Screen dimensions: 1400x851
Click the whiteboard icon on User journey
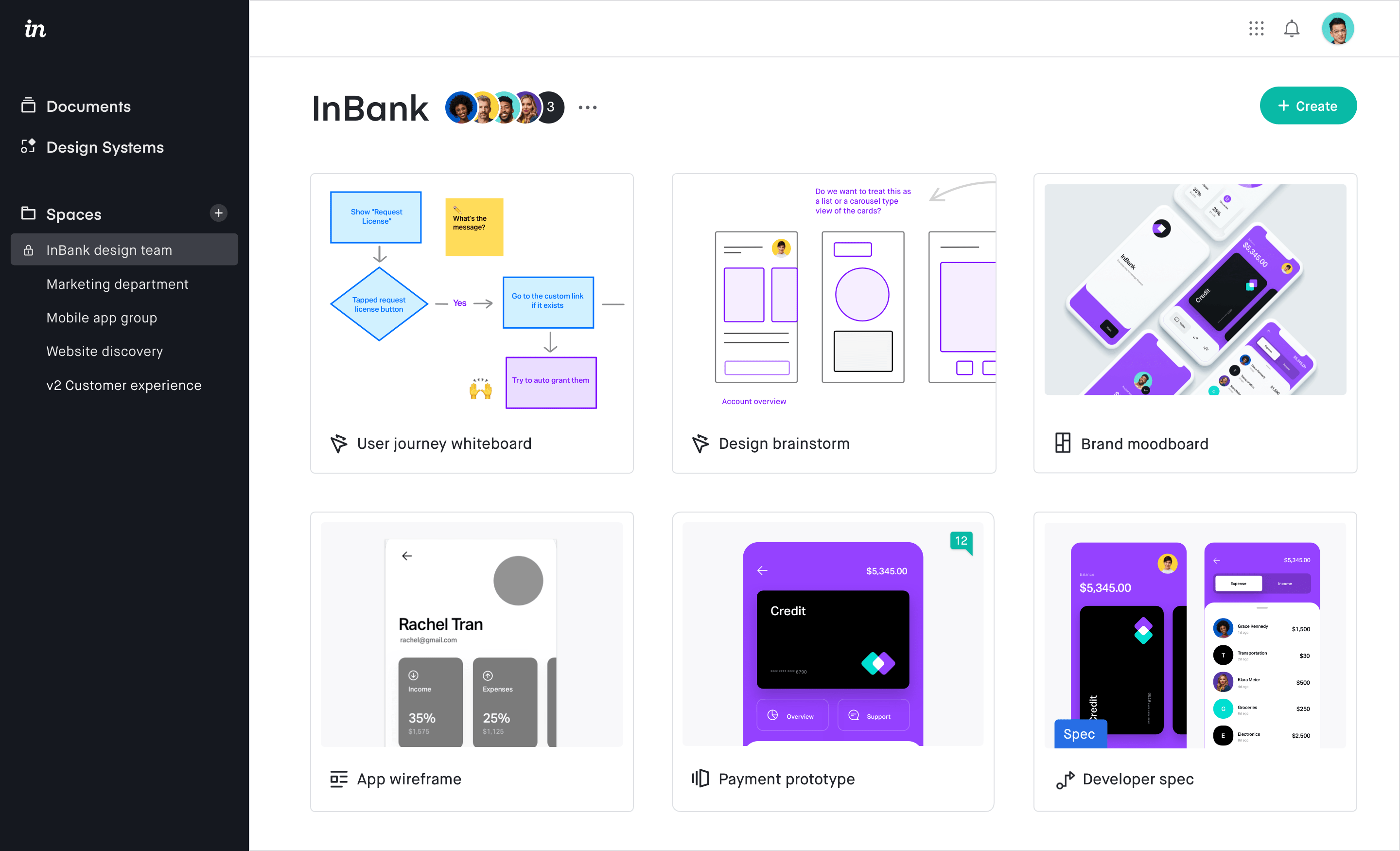[340, 443]
